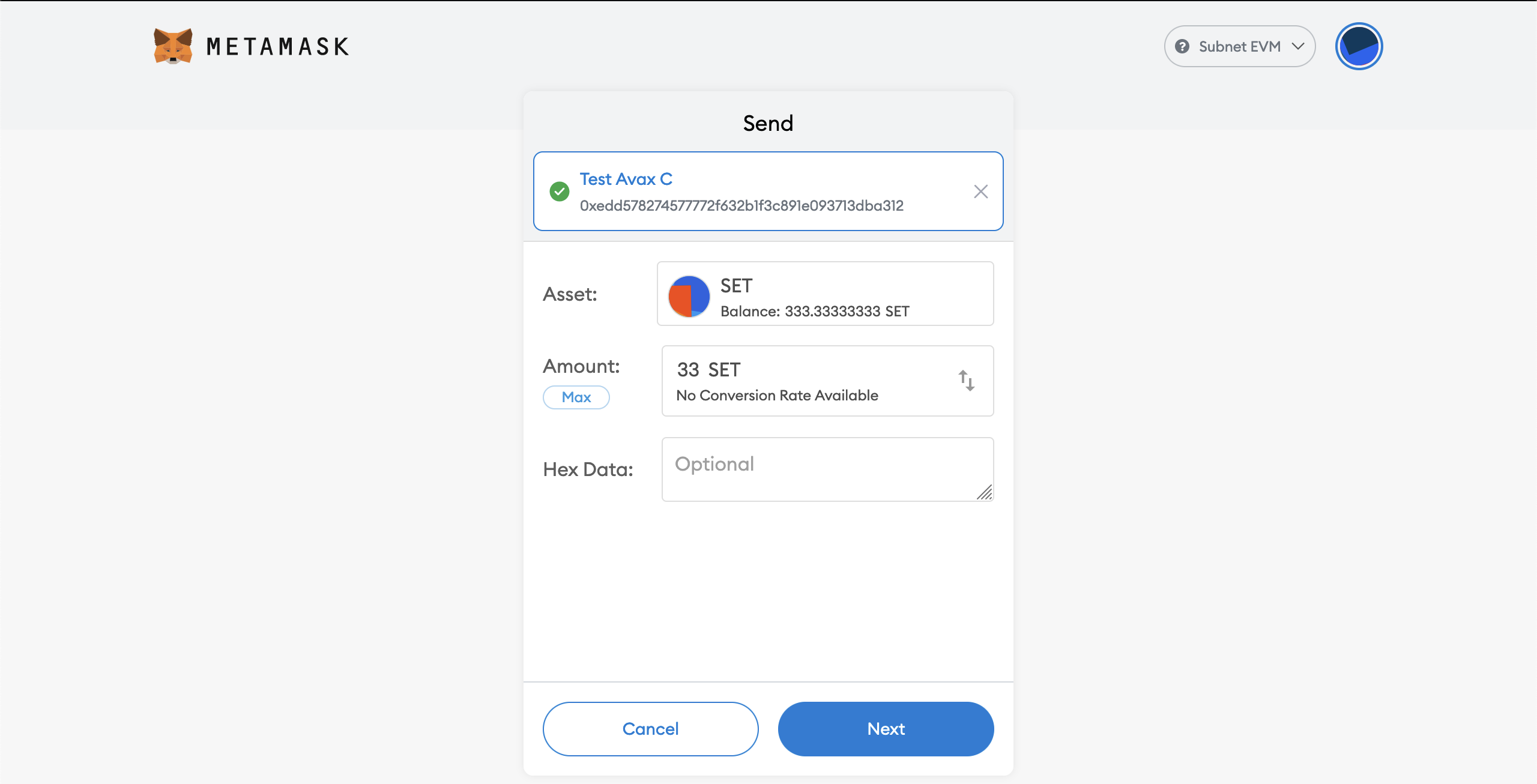
Task: Select the Send menu tab
Action: coord(768,122)
